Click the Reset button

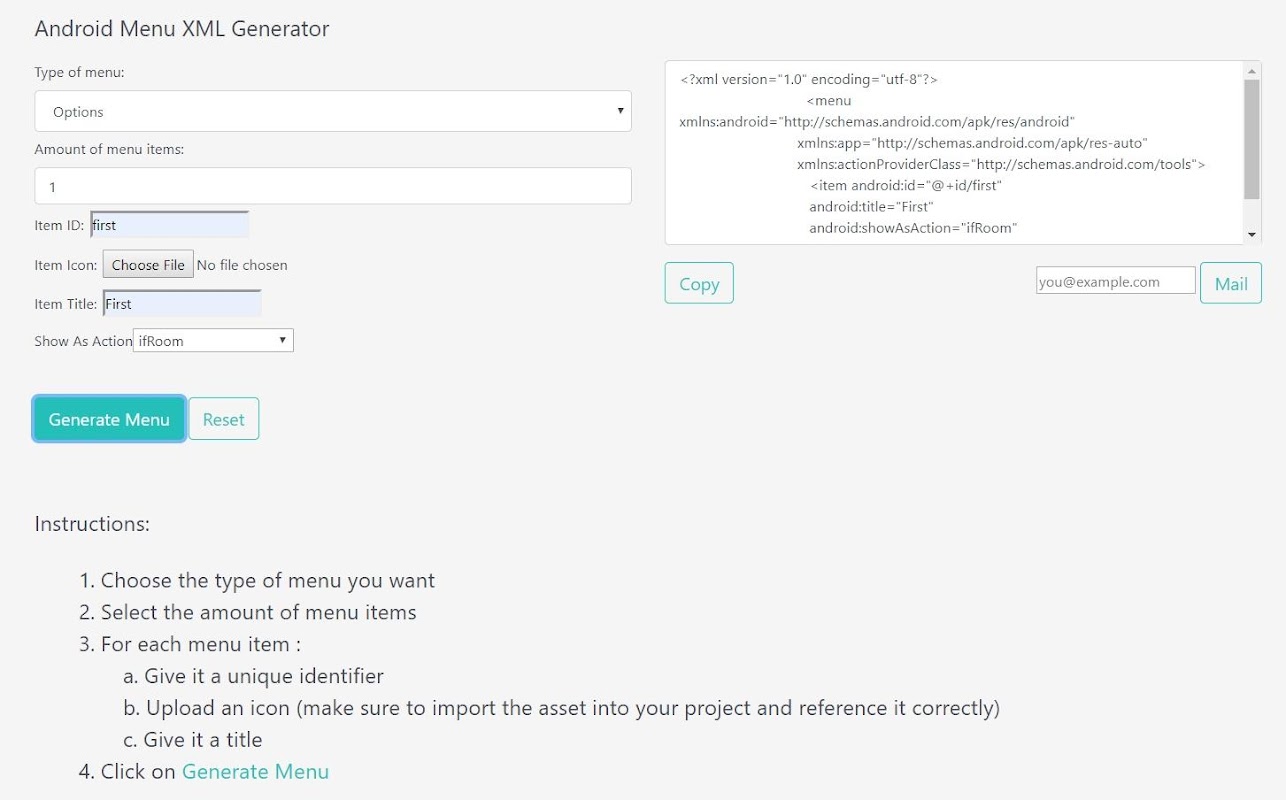pyautogui.click(x=224, y=419)
